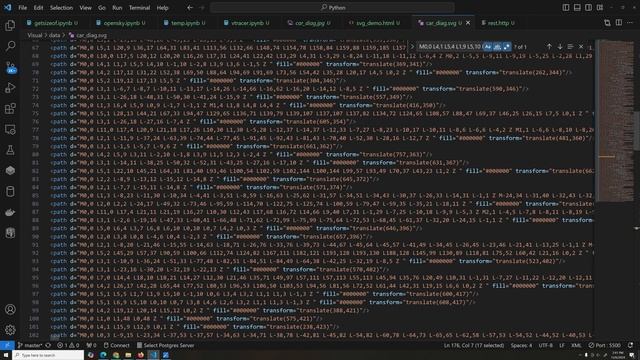Image resolution: width=640 pixels, height=360 pixels.
Task: Toggle Match Whole Word in find widget
Action: [x=497, y=47]
